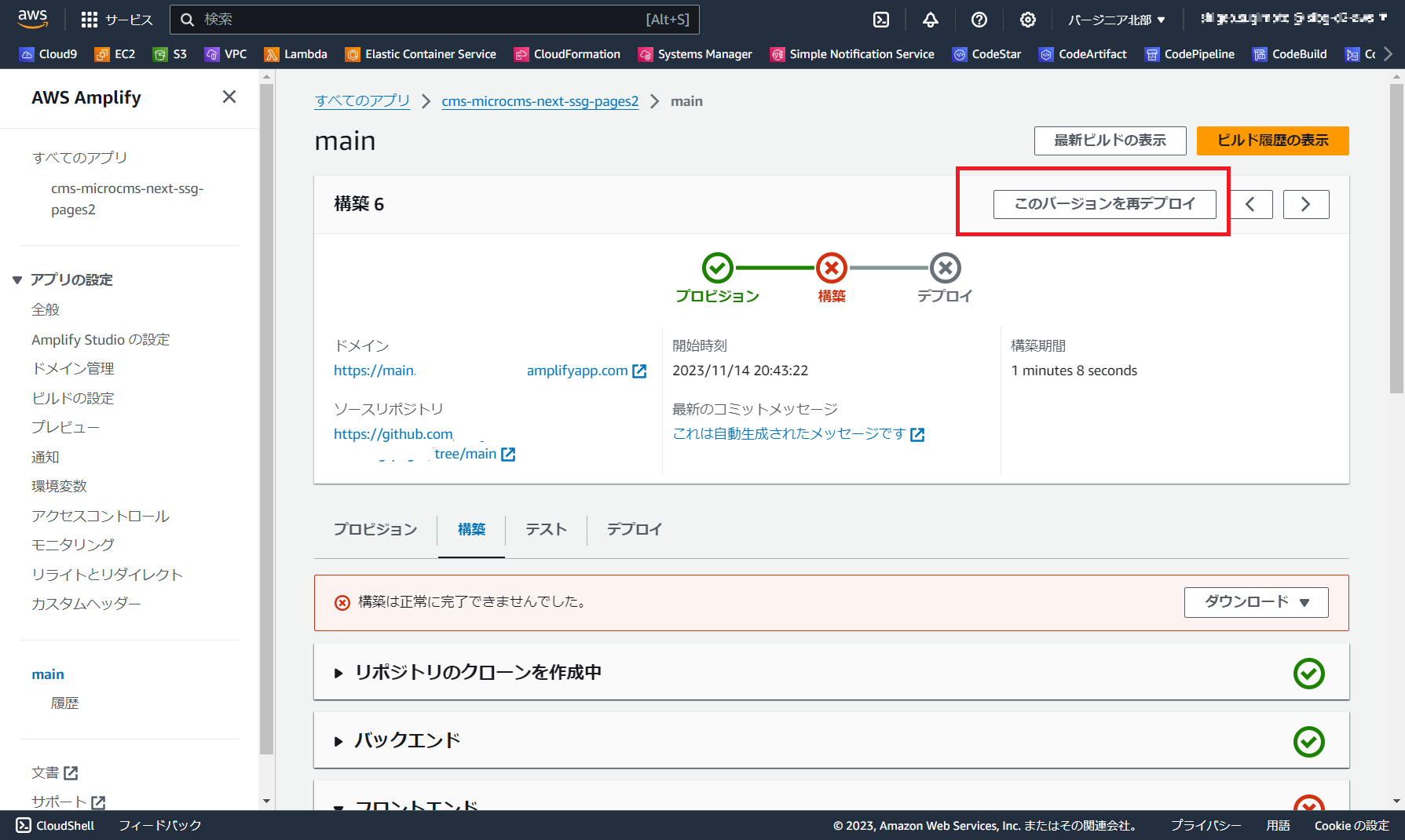Open the ダウンロード dropdown
This screenshot has width=1405, height=840.
[x=1257, y=602]
